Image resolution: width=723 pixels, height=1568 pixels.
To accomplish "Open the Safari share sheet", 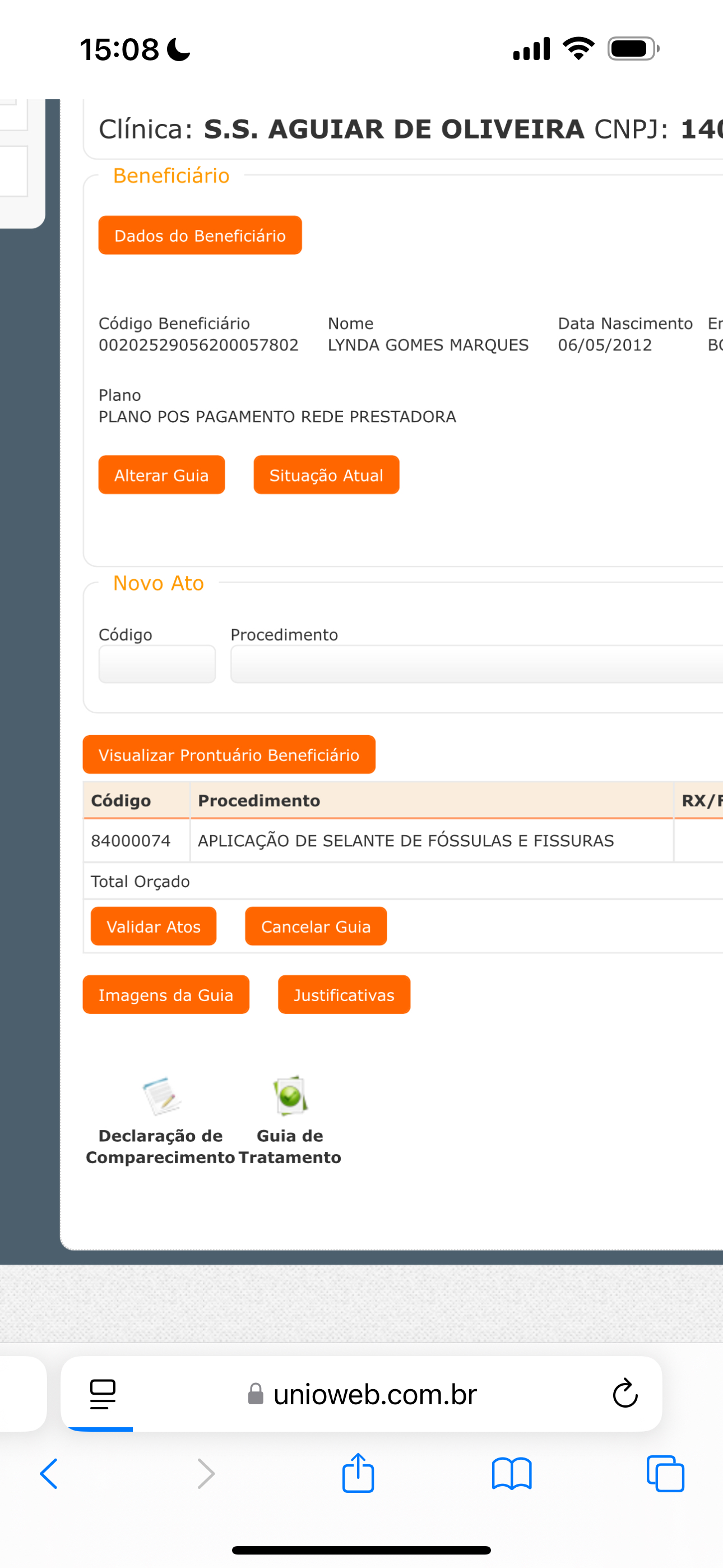I will click(358, 1473).
